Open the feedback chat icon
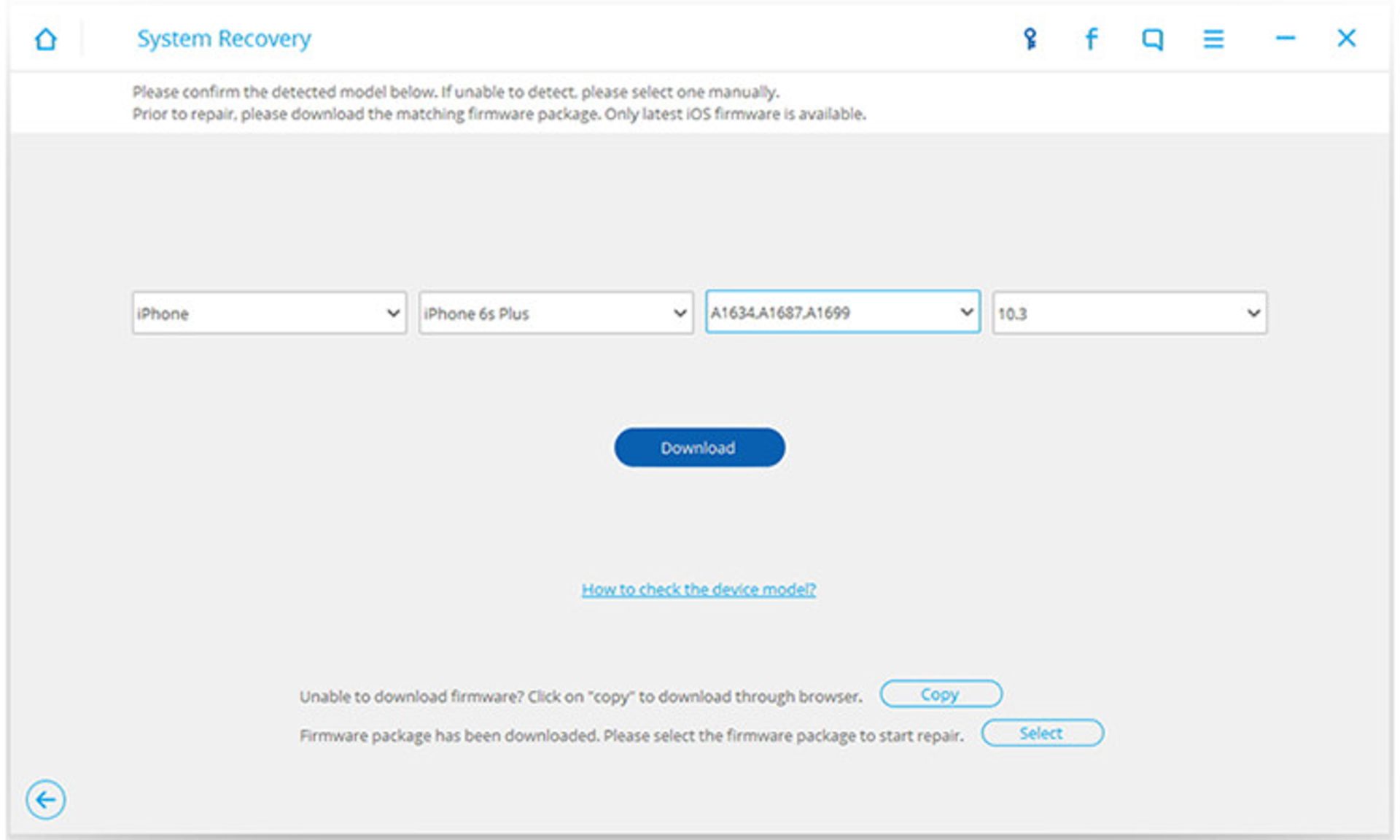The image size is (1400, 840). (1152, 39)
